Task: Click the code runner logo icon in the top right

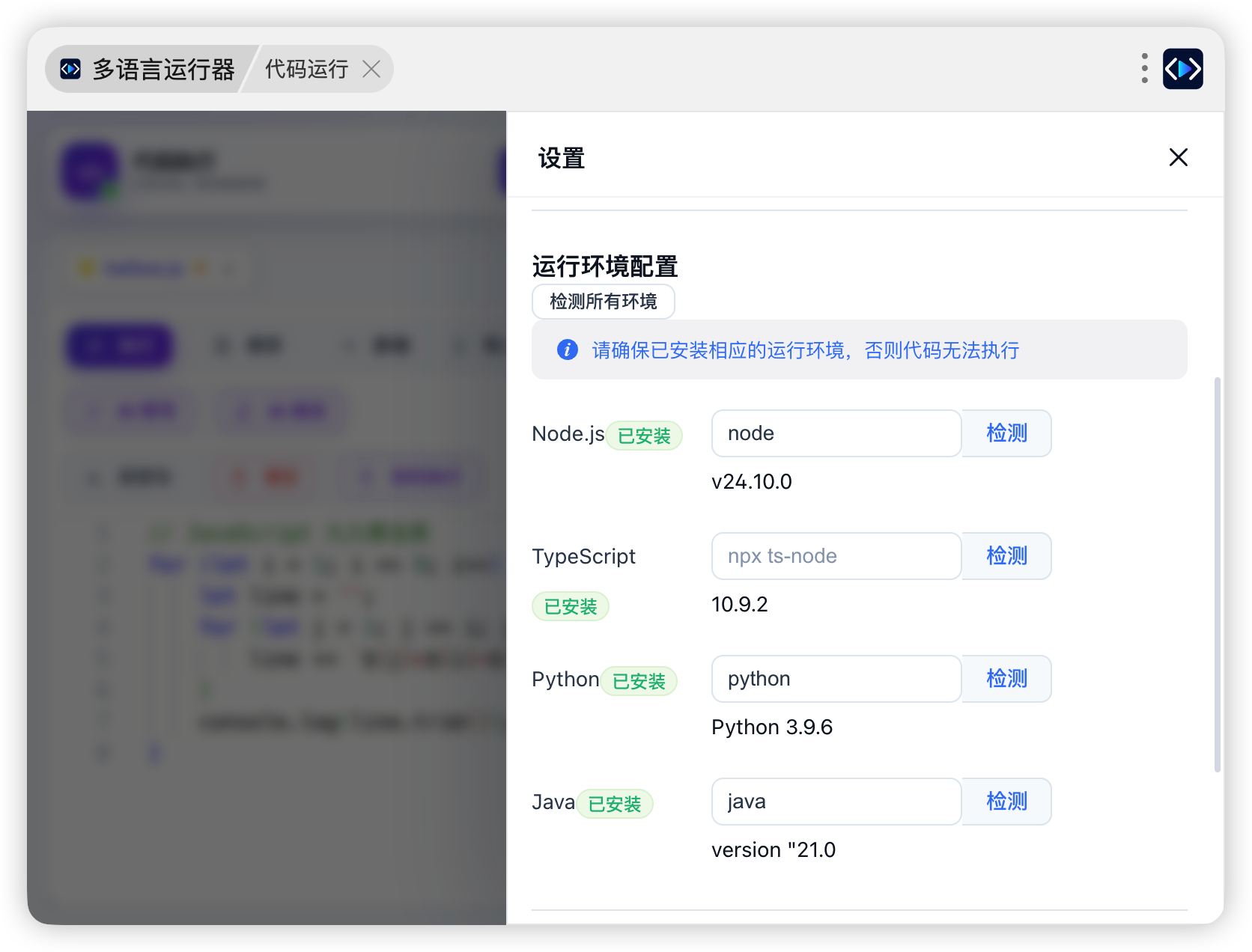Action: pos(1182,69)
